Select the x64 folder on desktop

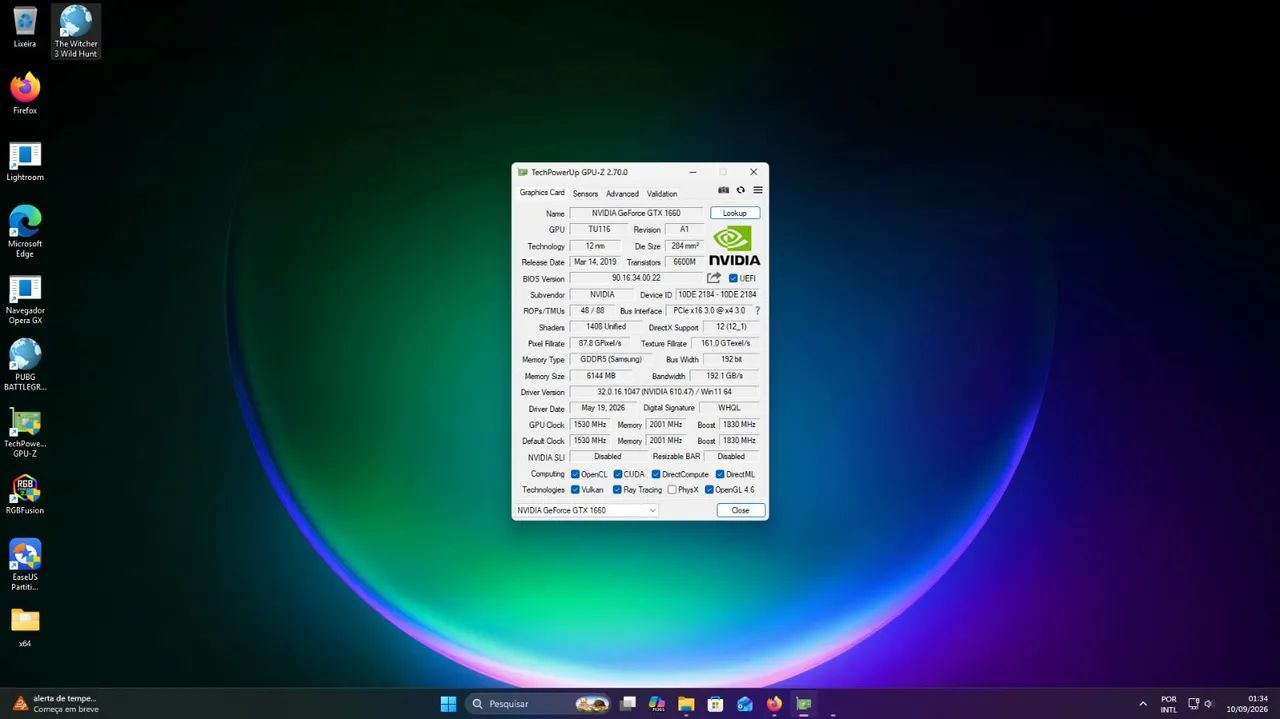click(25, 627)
